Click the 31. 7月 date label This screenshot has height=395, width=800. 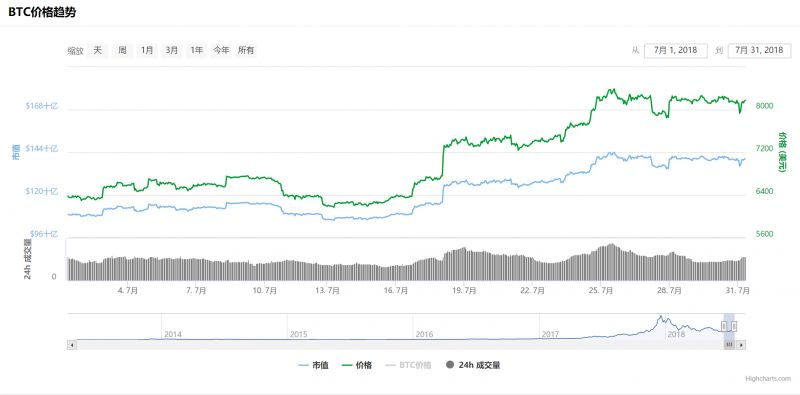click(x=737, y=290)
